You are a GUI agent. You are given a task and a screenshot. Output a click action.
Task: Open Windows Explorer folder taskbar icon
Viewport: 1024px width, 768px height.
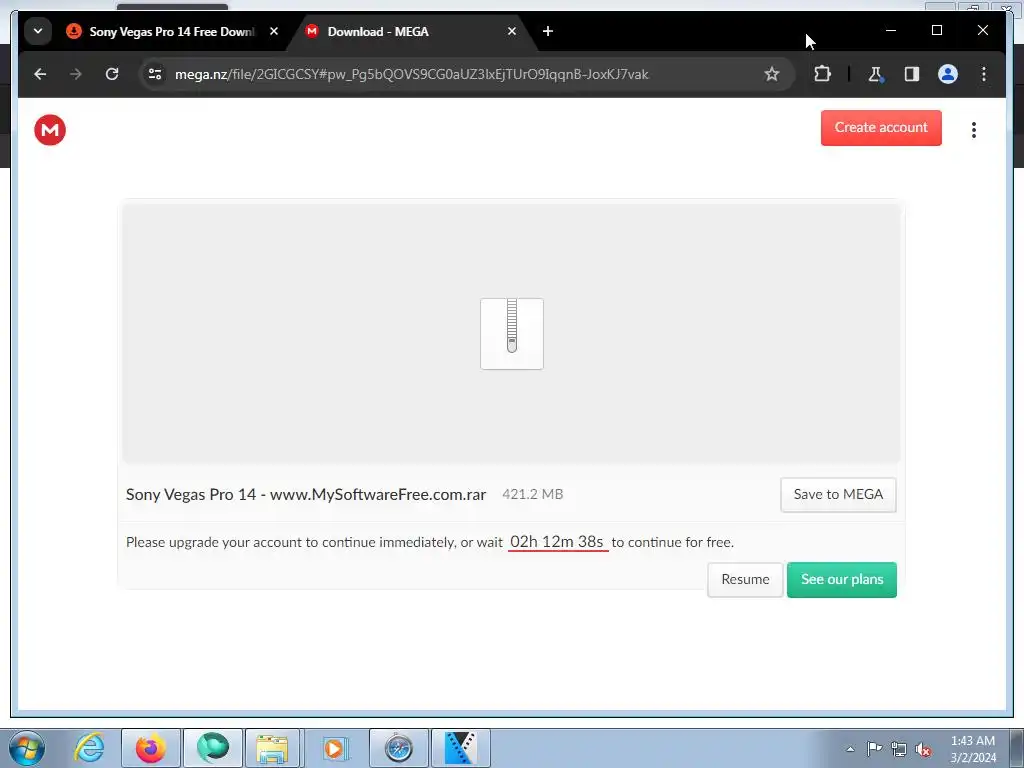pos(272,748)
